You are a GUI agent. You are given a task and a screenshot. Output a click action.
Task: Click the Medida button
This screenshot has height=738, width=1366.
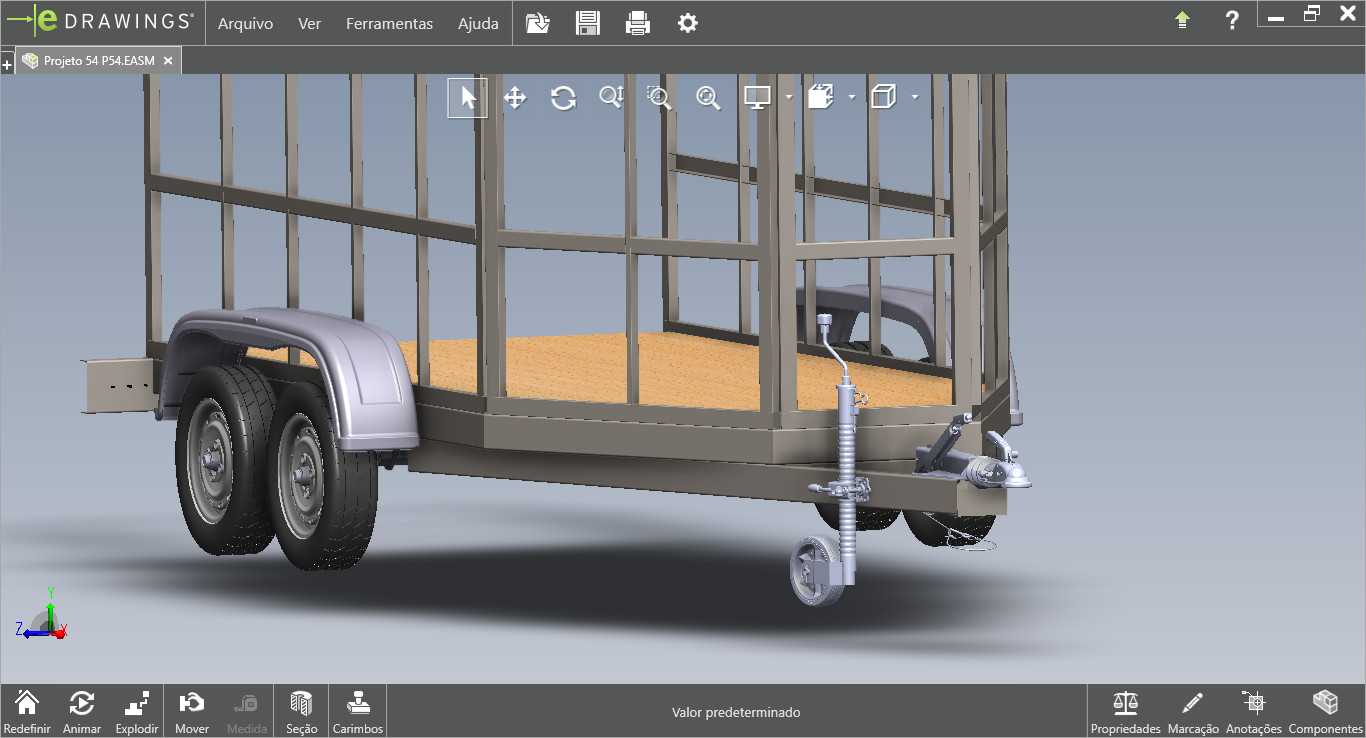click(247, 713)
